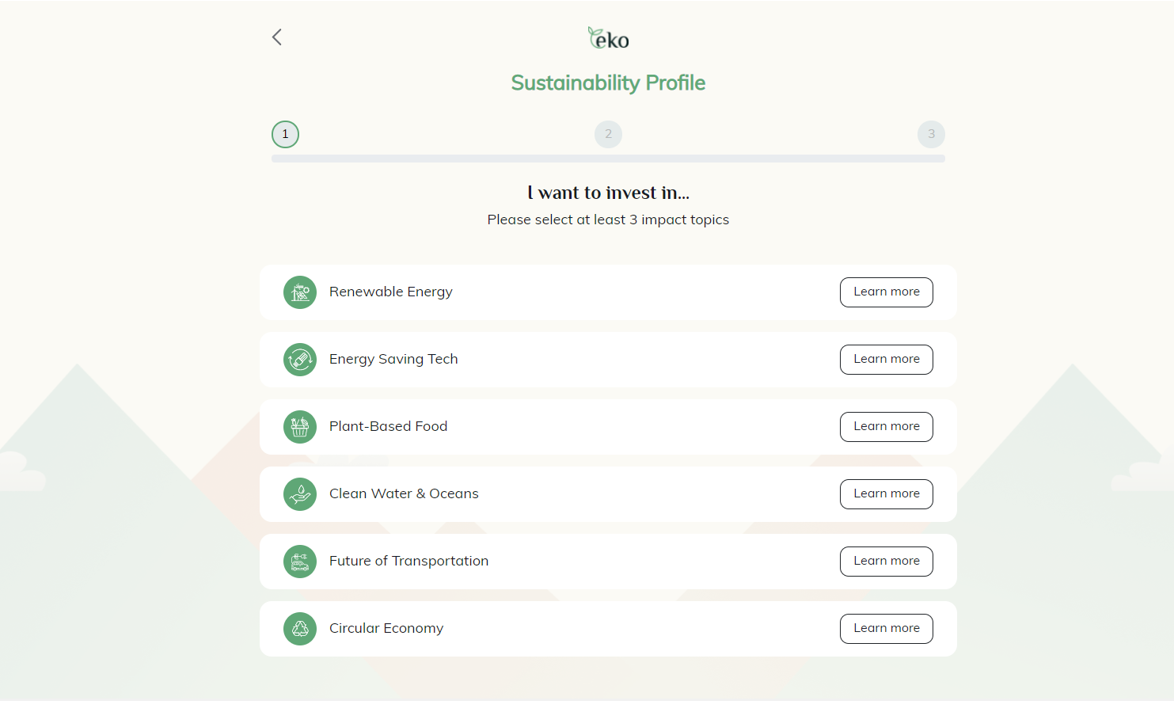The image size is (1174, 701).
Task: Click the Clean Water & Oceans icon
Action: click(x=300, y=494)
